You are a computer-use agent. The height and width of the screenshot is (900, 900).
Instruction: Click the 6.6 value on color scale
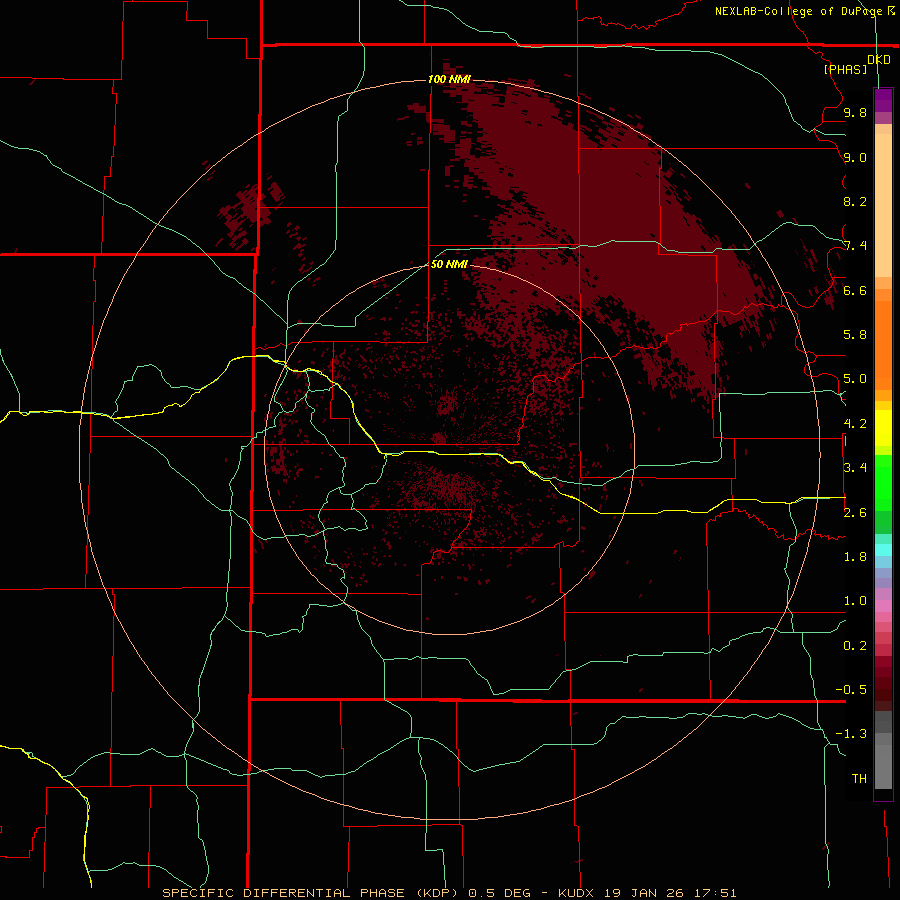point(855,290)
